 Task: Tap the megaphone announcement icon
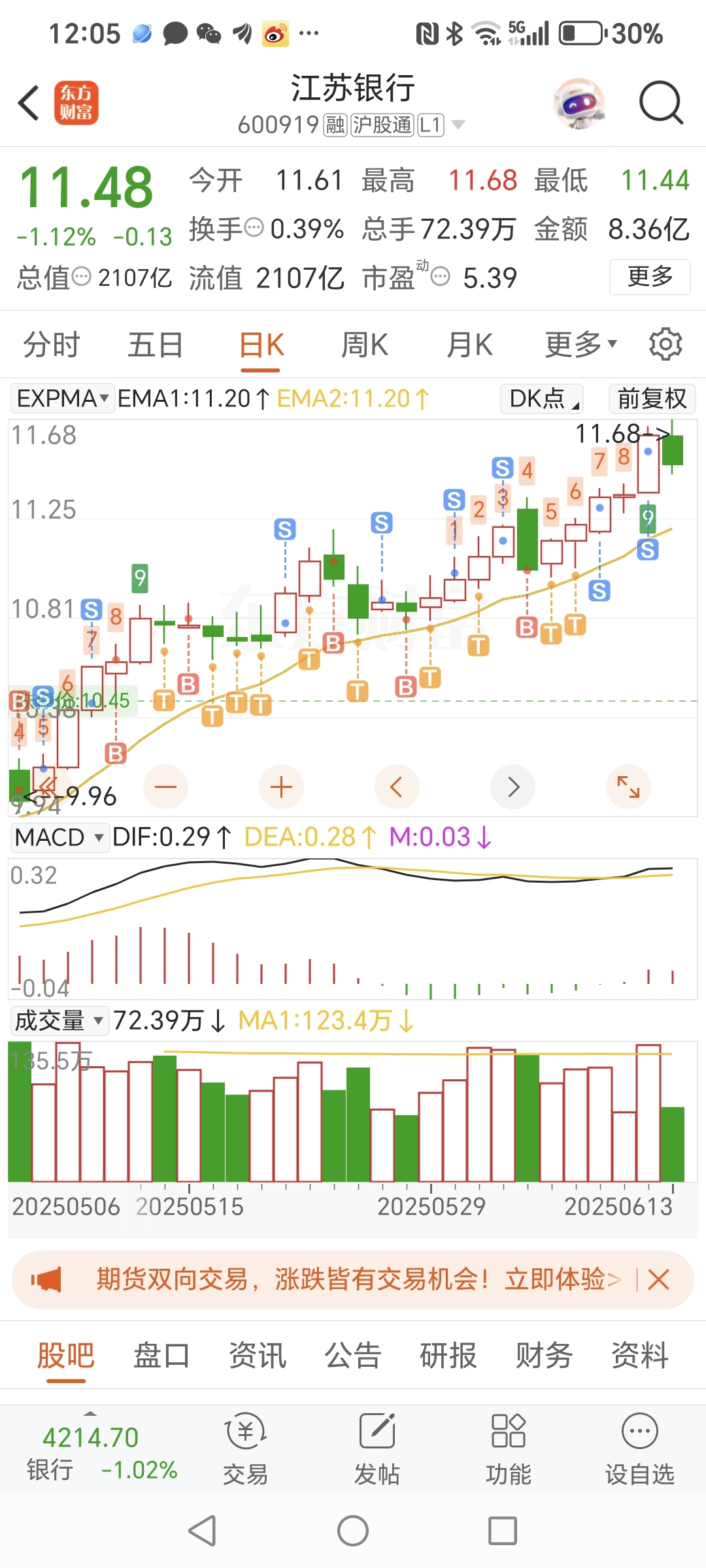pyautogui.click(x=46, y=1279)
